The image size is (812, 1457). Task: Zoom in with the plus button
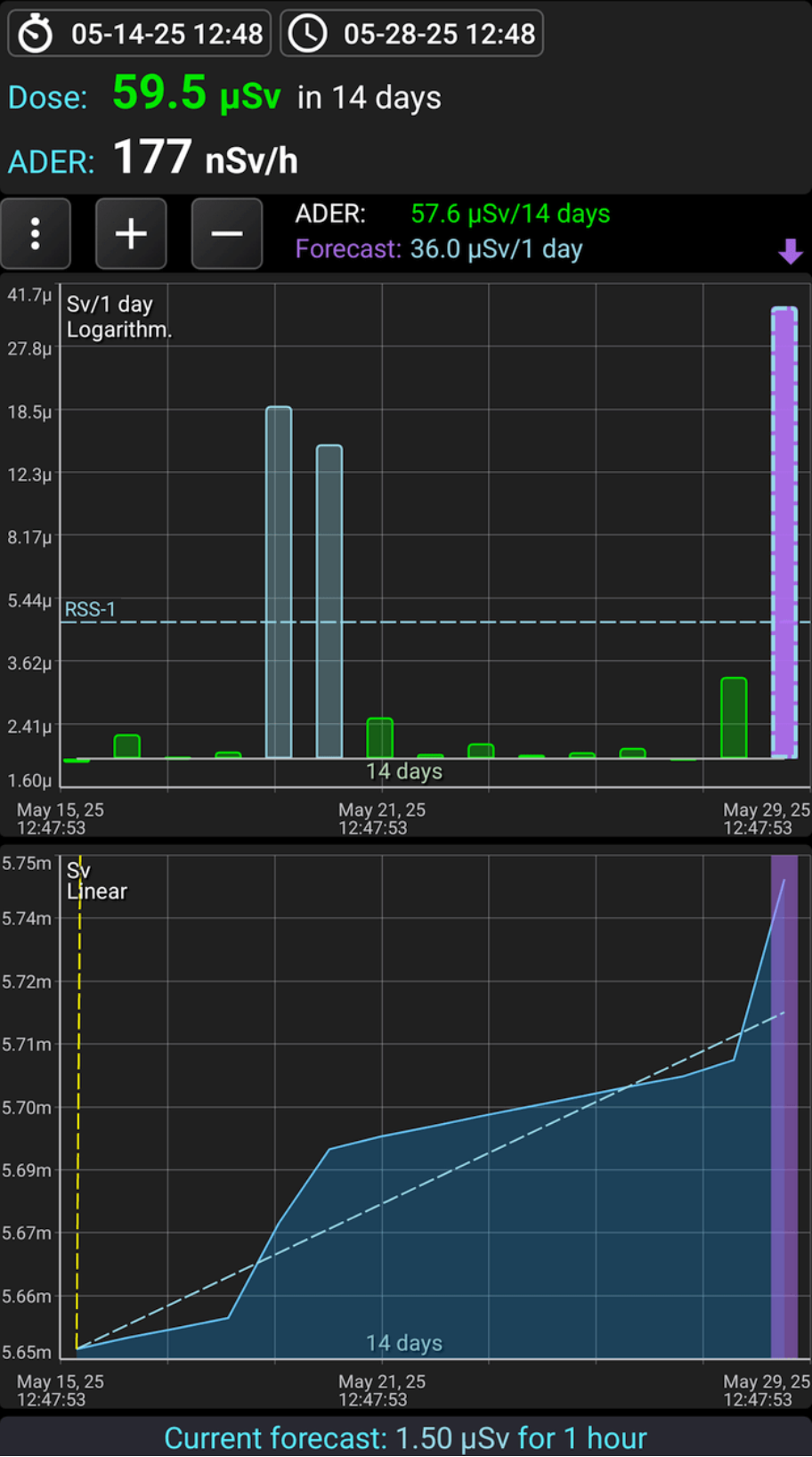131,233
